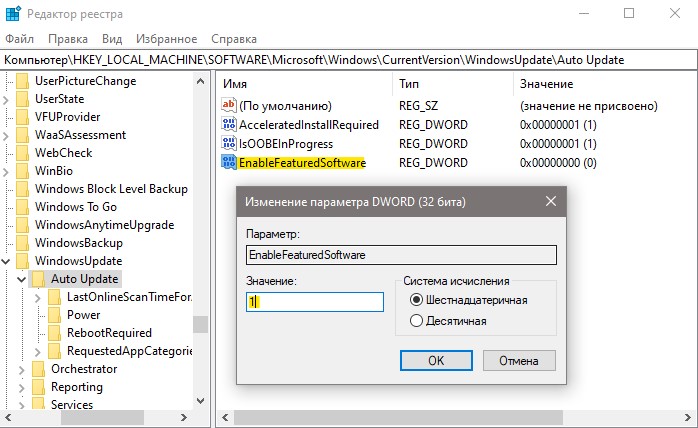Open the Правка menu
The width and height of the screenshot is (698, 428).
[68, 39]
